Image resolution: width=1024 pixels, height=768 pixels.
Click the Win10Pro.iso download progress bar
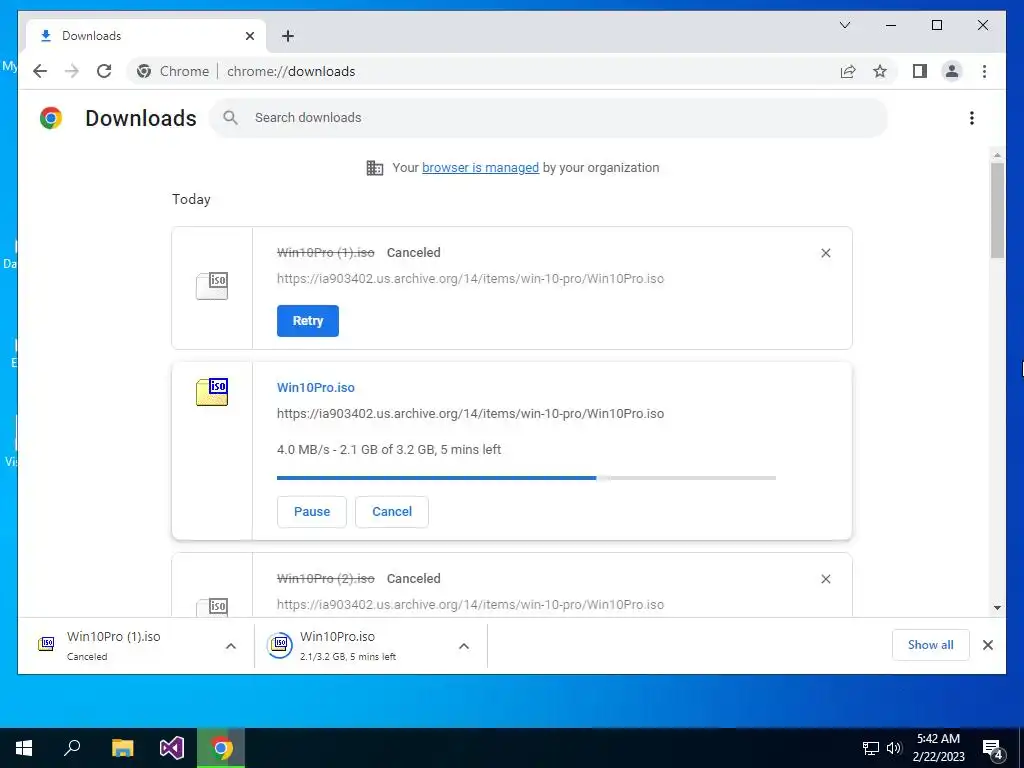526,478
